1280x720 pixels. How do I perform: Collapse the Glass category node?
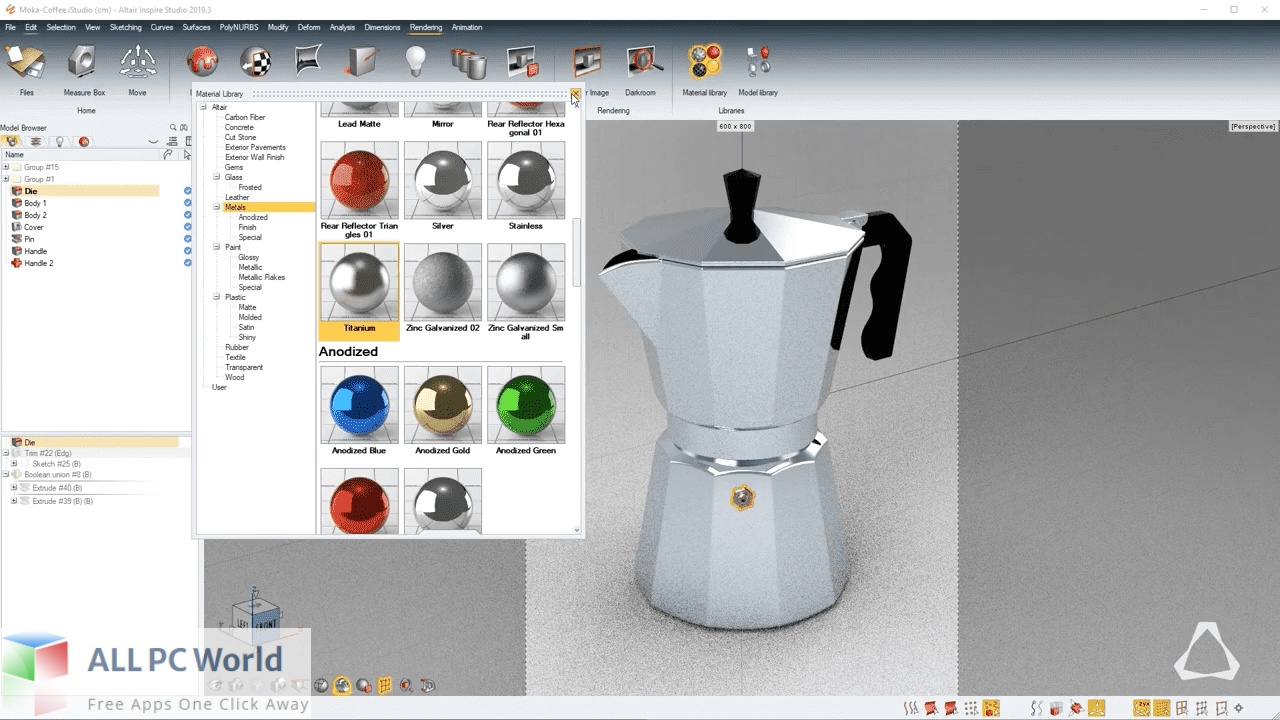click(216, 177)
